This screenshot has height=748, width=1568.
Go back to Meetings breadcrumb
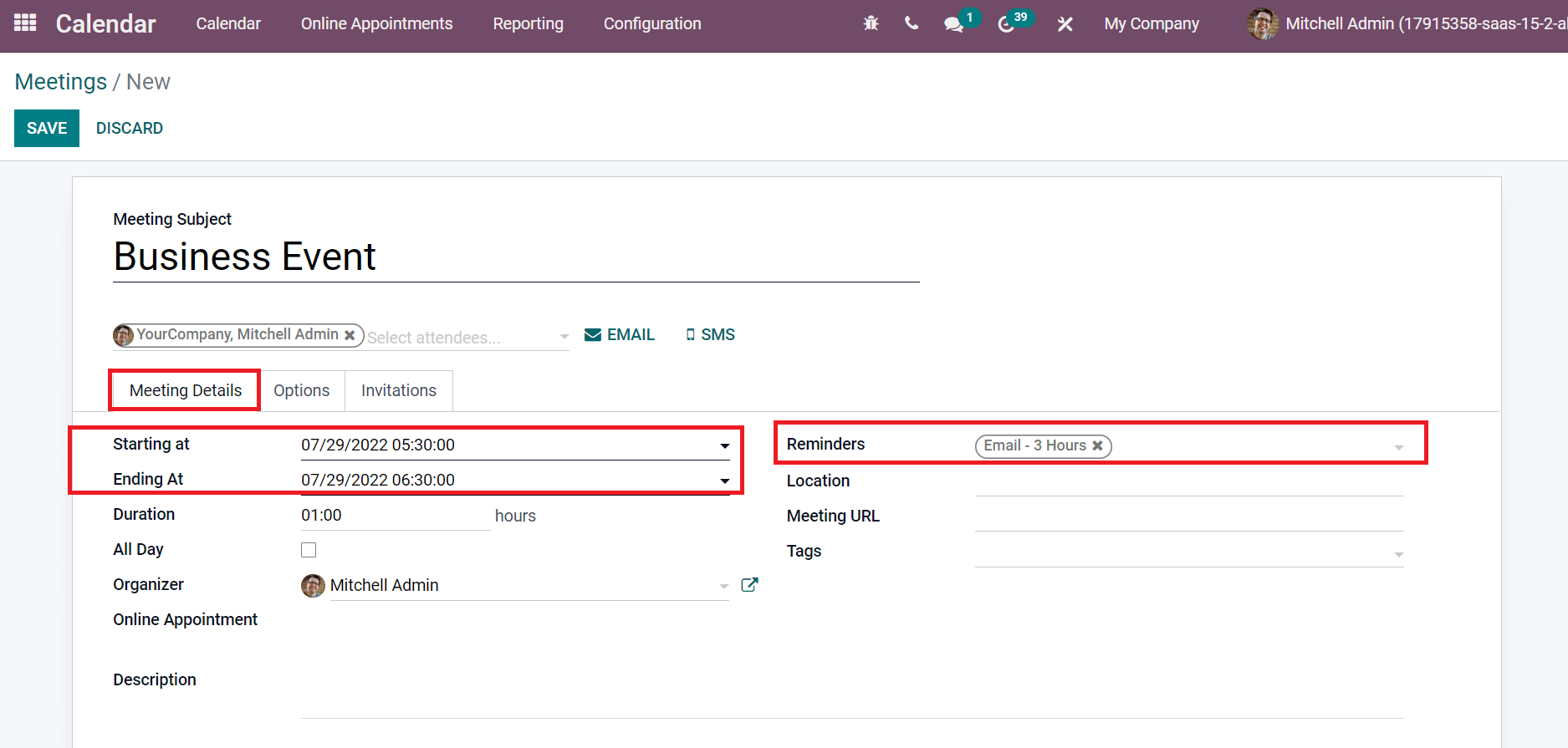(61, 82)
